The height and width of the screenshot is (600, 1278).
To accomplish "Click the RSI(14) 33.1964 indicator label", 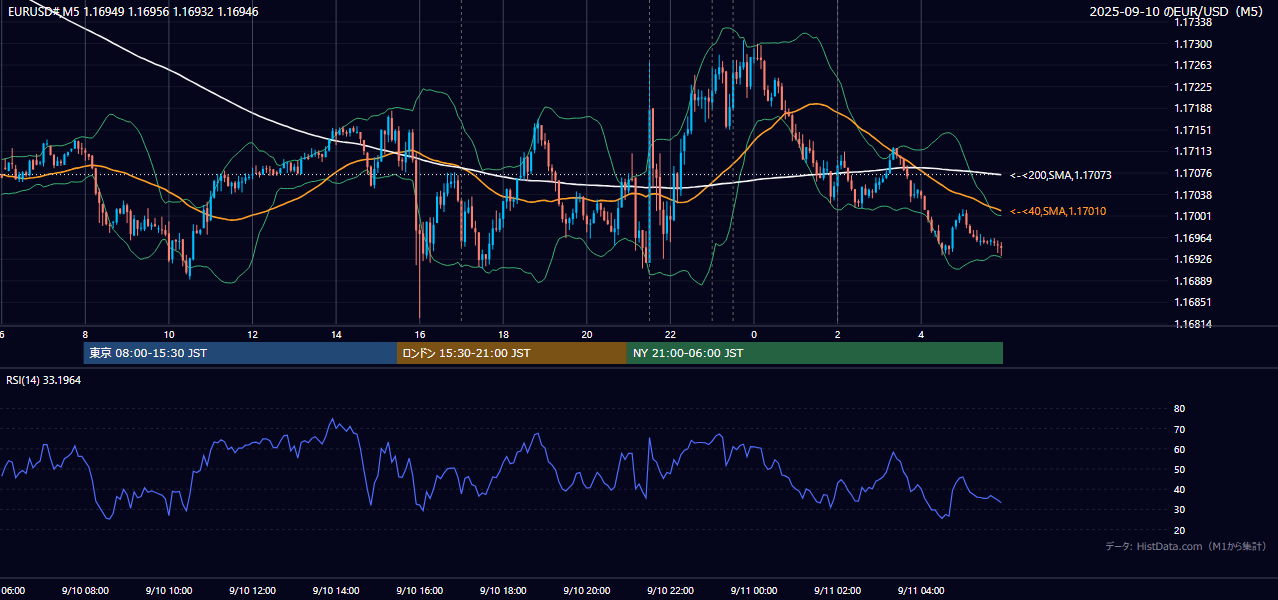I will 43,380.
